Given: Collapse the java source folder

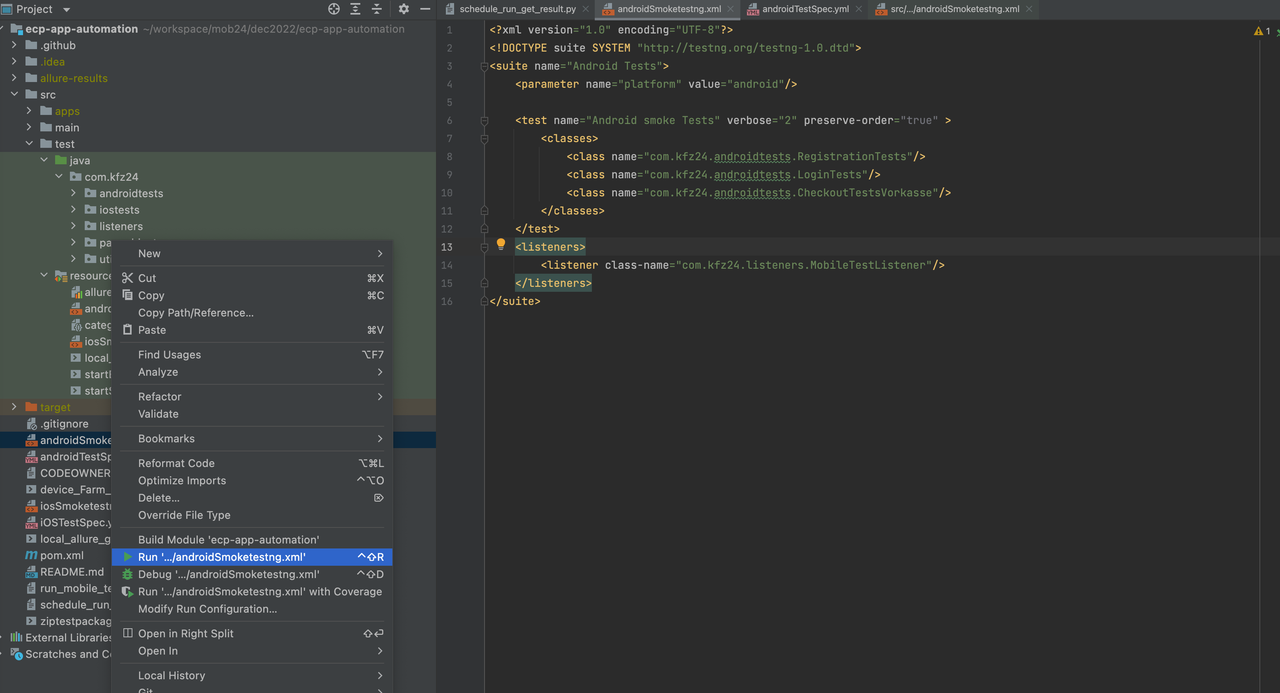Looking at the screenshot, I should (44, 161).
